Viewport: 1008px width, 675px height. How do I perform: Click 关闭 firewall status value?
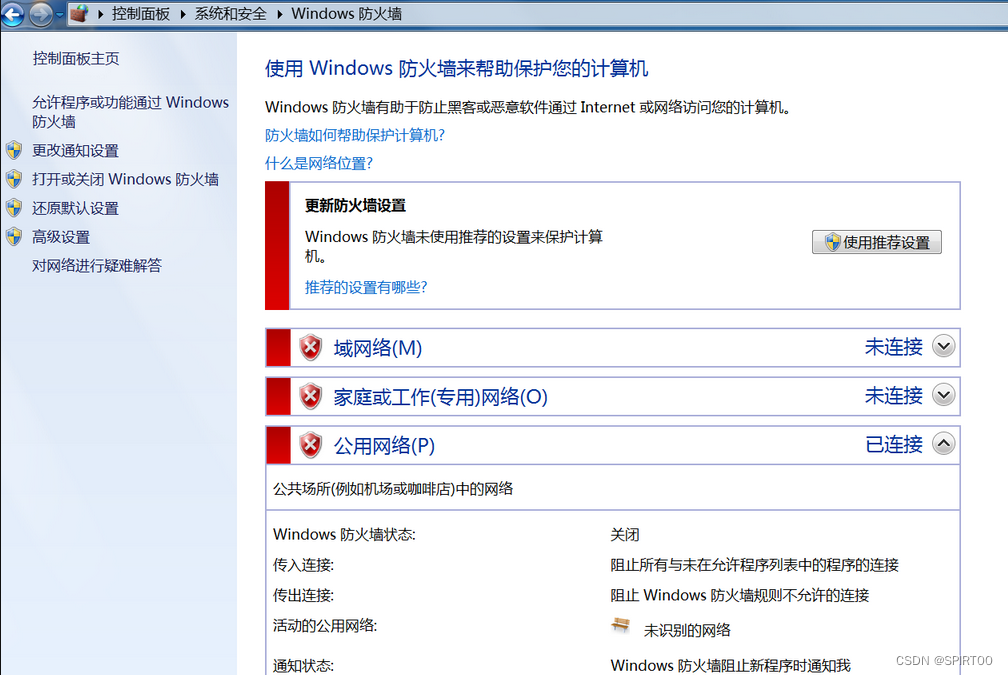[x=625, y=534]
